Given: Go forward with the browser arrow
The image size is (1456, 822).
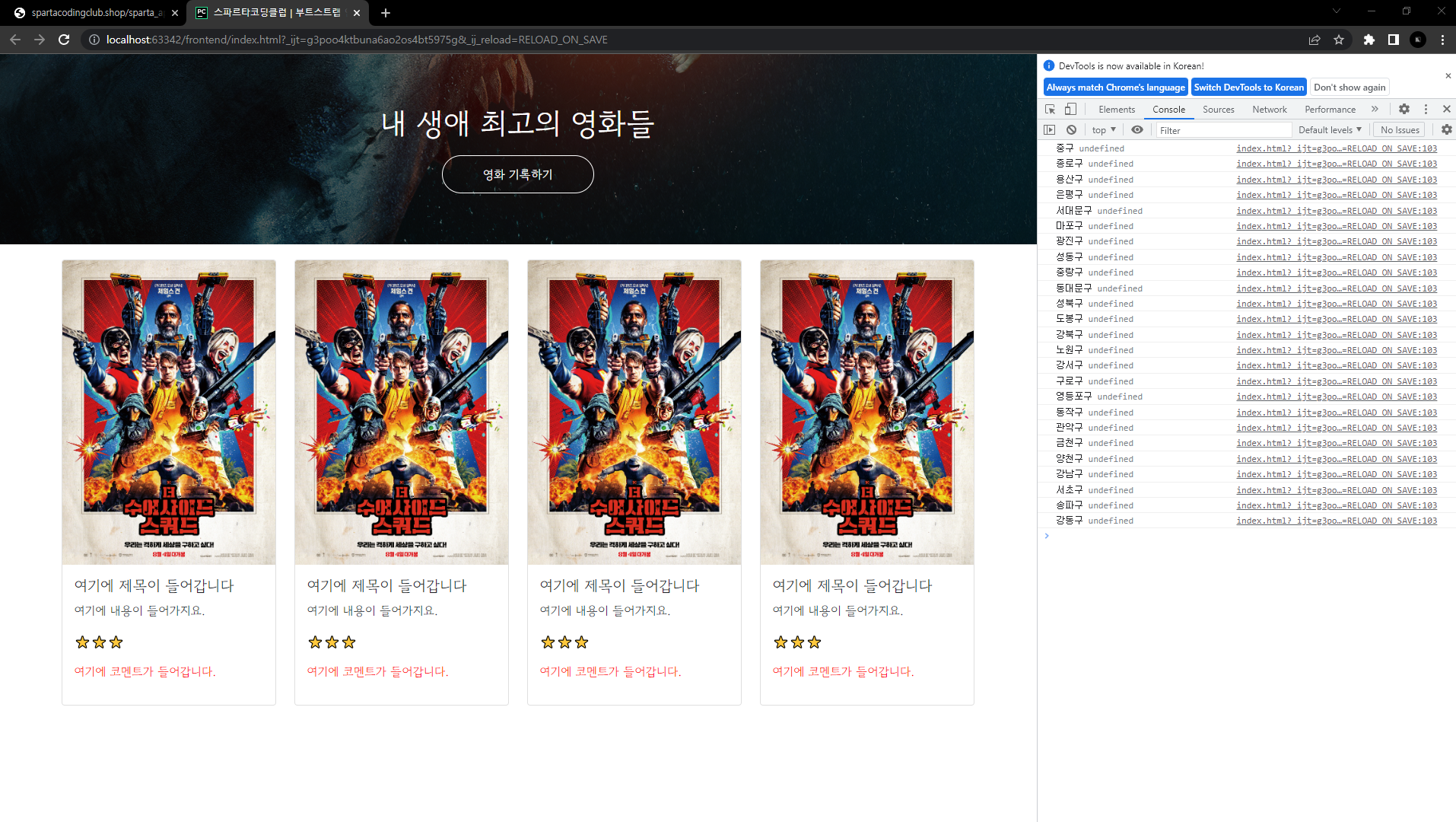Looking at the screenshot, I should click(x=40, y=40).
